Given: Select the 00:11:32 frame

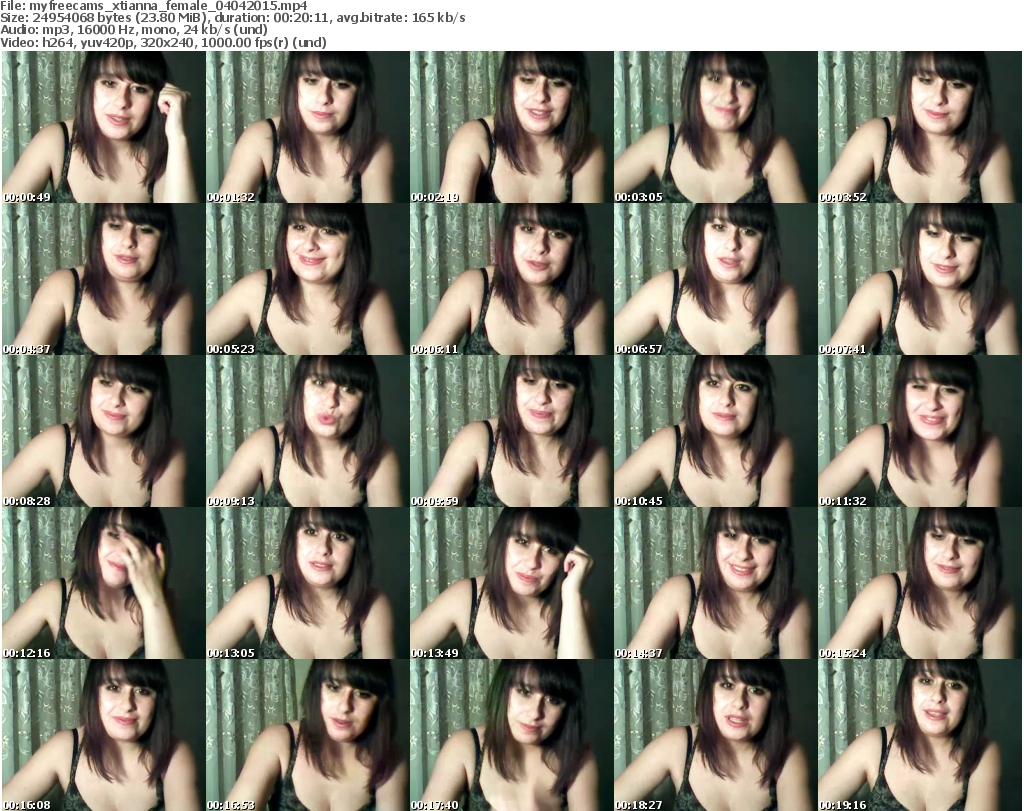Looking at the screenshot, I should click(918, 431).
